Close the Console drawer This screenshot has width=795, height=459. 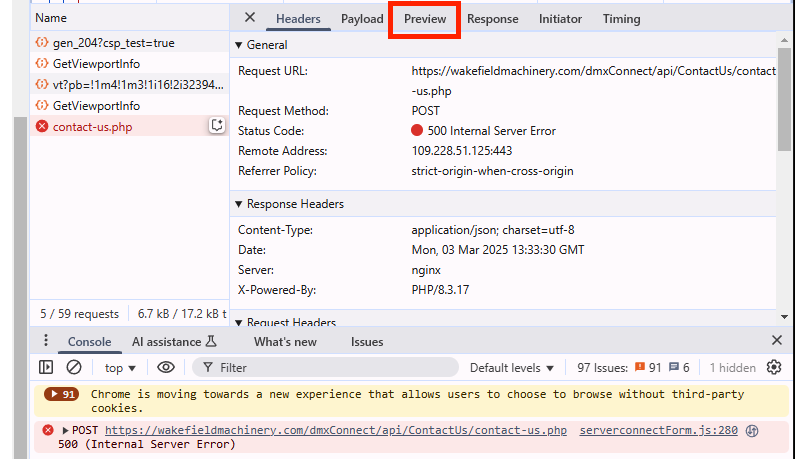pyautogui.click(x=776, y=341)
